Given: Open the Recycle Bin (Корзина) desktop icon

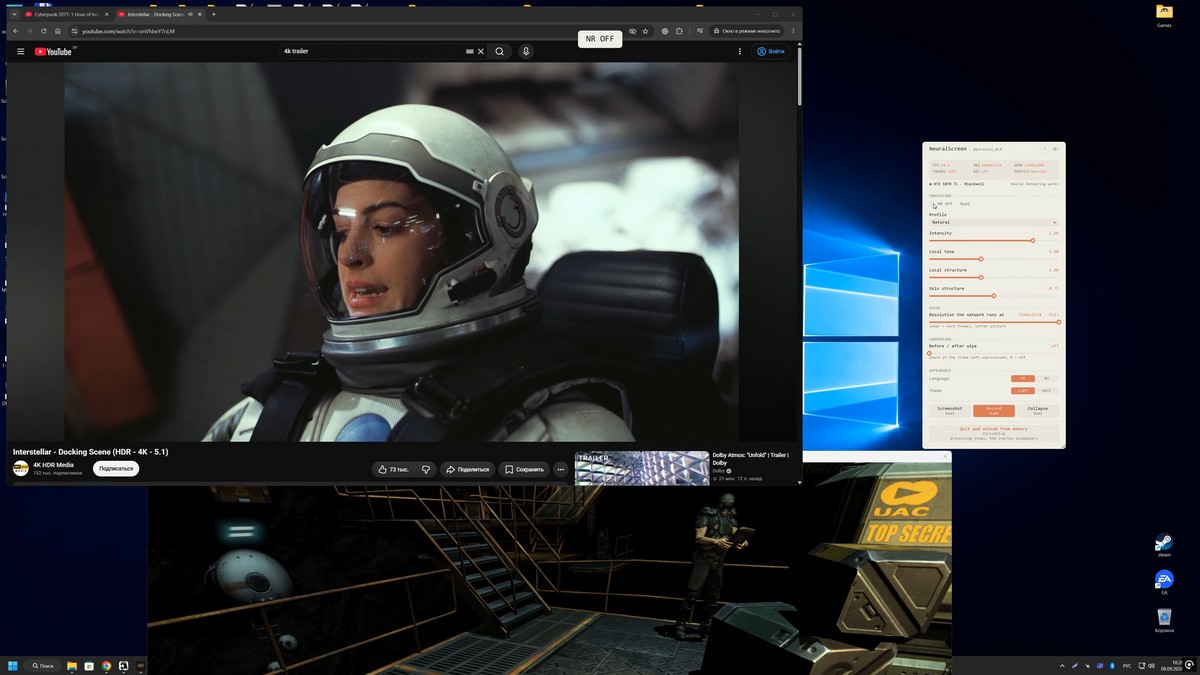Looking at the screenshot, I should (1163, 620).
